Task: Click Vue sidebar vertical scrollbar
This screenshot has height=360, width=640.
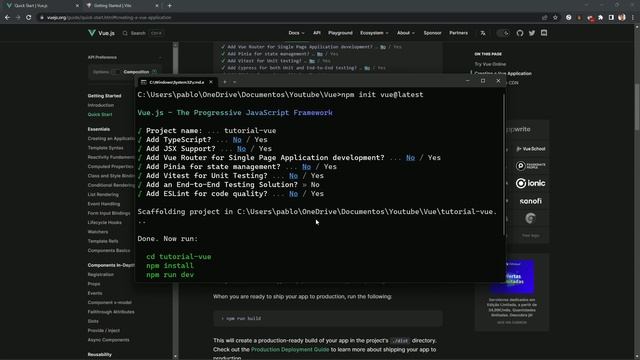Action: (176, 200)
